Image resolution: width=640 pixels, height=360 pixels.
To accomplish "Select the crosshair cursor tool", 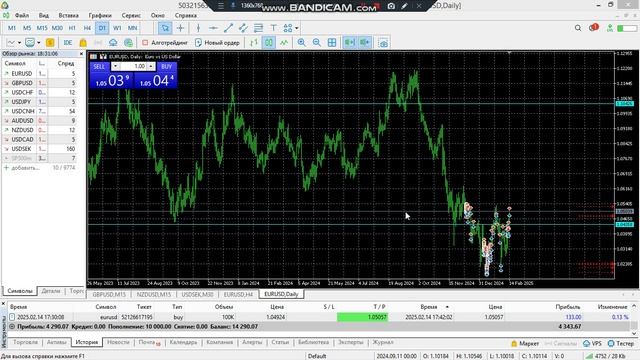I will tap(180, 28).
